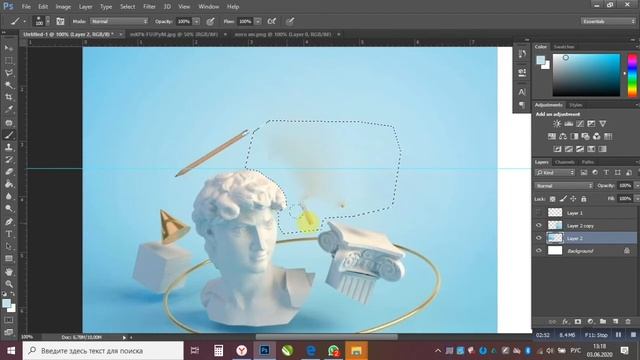Image resolution: width=640 pixels, height=360 pixels.
Task: Add a Color Balance adjustment
Action: [563, 136]
